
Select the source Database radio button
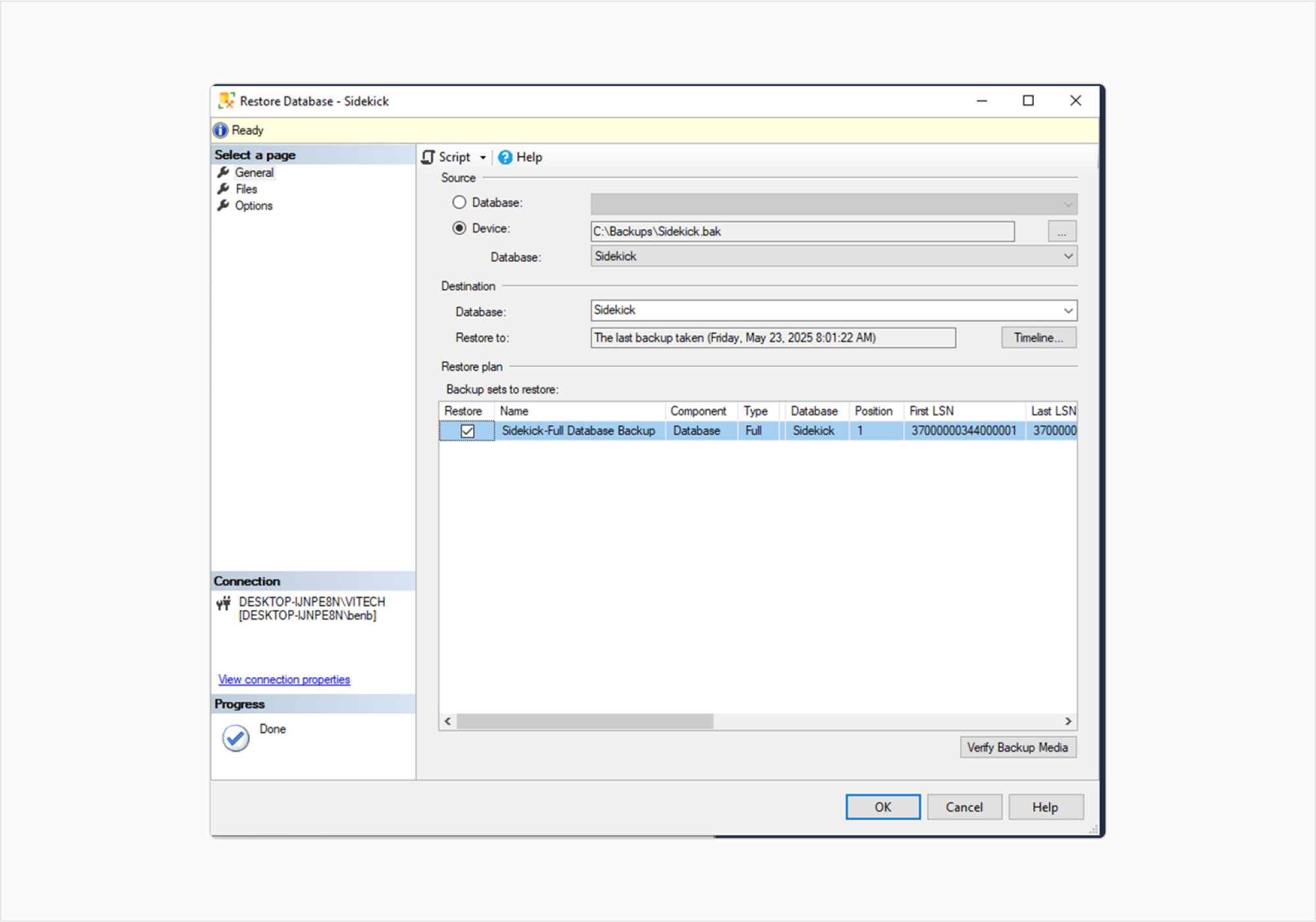(x=459, y=202)
